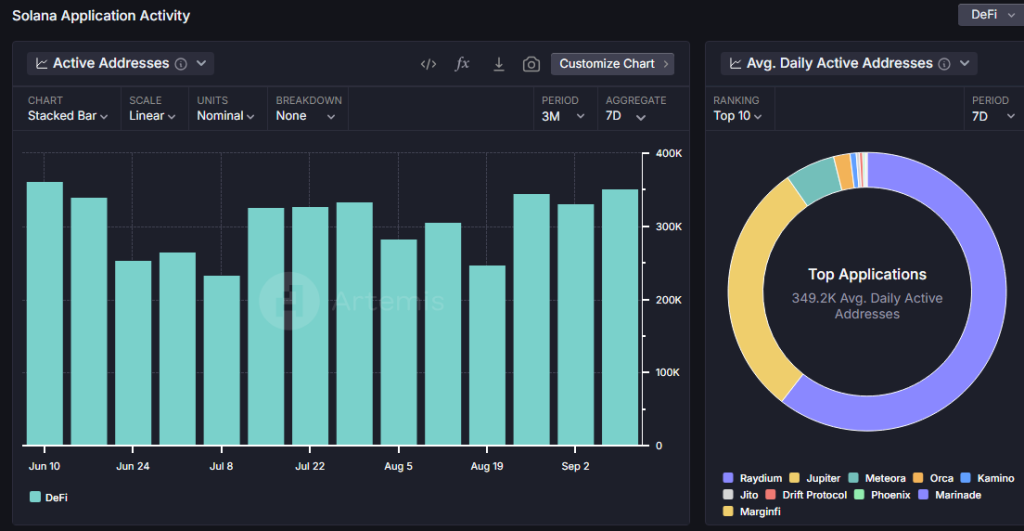Viewport: 1024px width, 531px height.
Task: Click the Jun 10 bar in chart
Action: coord(44,314)
